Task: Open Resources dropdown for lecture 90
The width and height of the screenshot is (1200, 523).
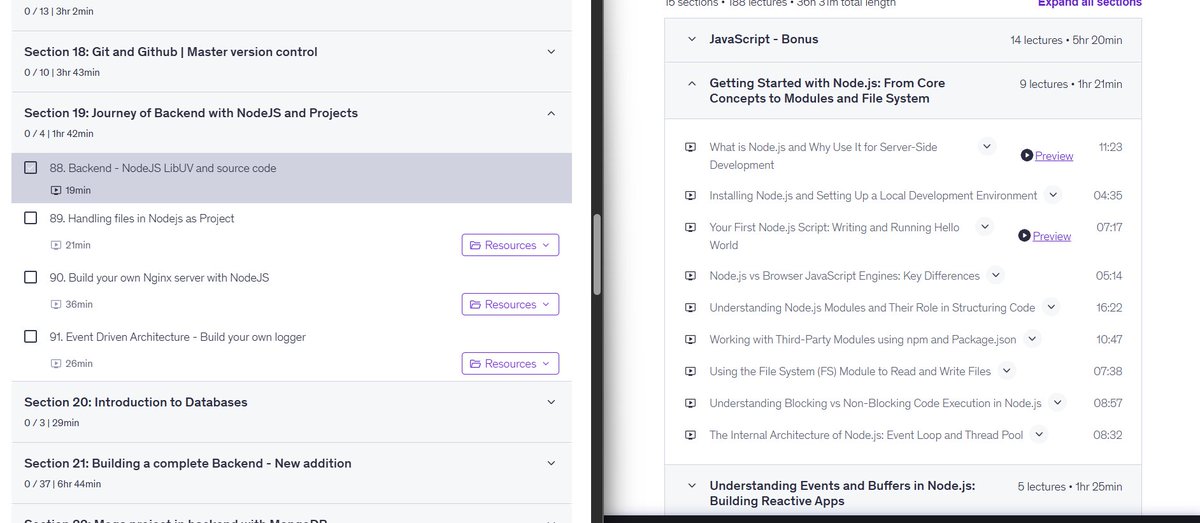Action: [510, 304]
